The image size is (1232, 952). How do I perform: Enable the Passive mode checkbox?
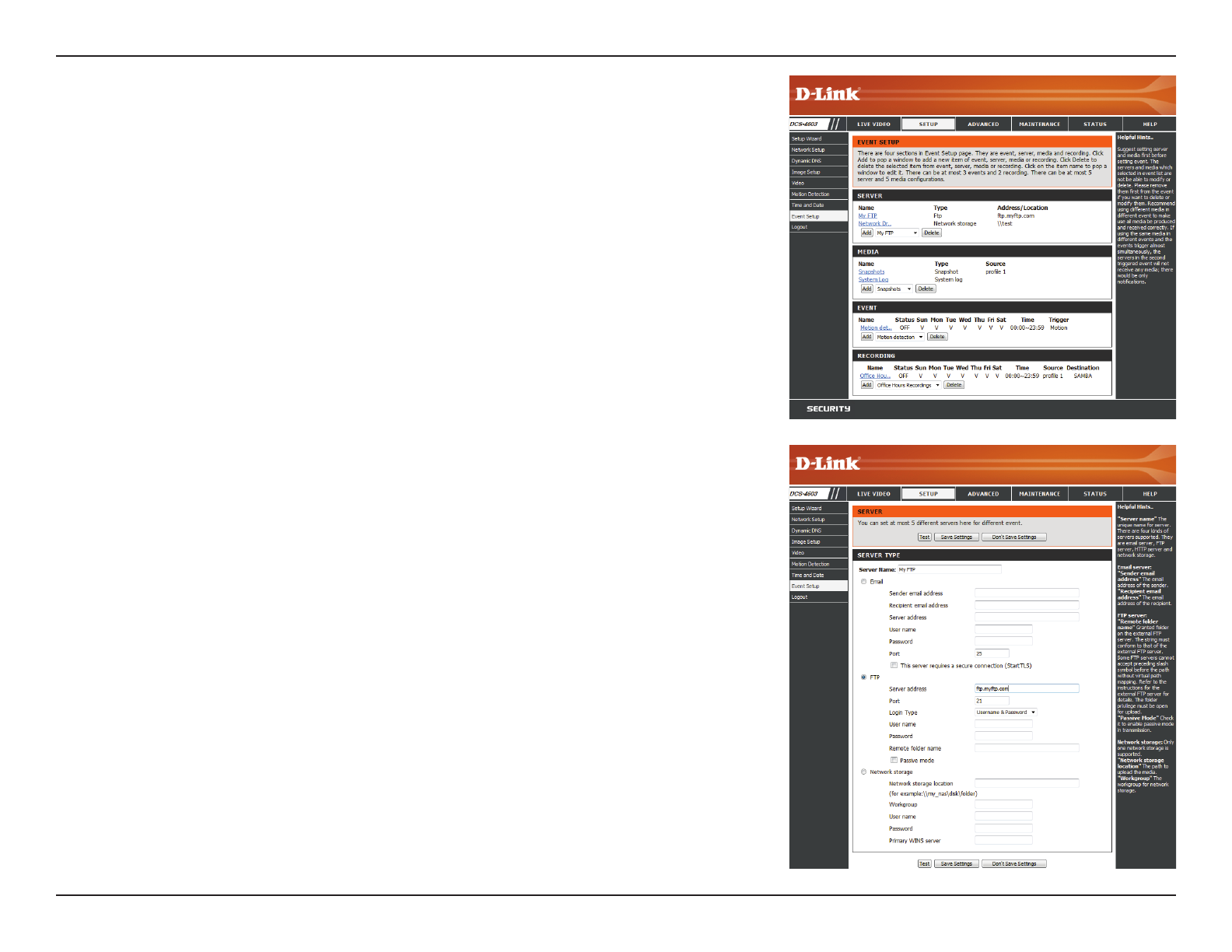[x=894, y=760]
